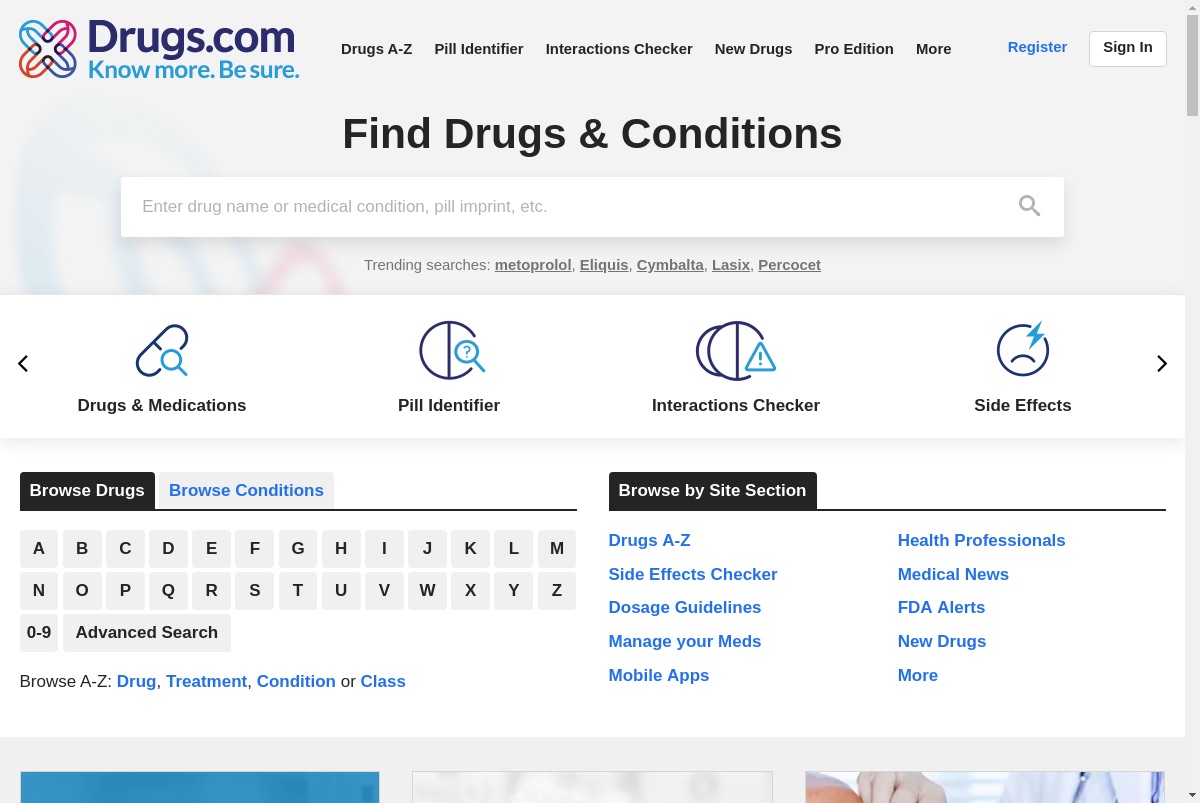Image resolution: width=1200 pixels, height=803 pixels.
Task: Open the Drugs & Medications label
Action: pos(162,406)
